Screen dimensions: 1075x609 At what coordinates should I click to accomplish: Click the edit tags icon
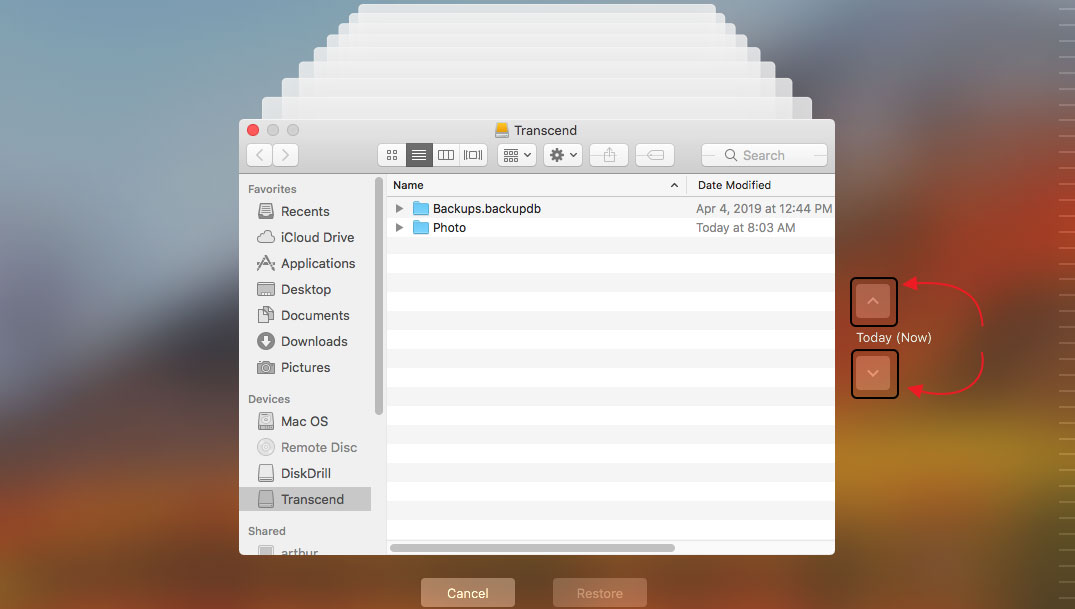point(655,155)
